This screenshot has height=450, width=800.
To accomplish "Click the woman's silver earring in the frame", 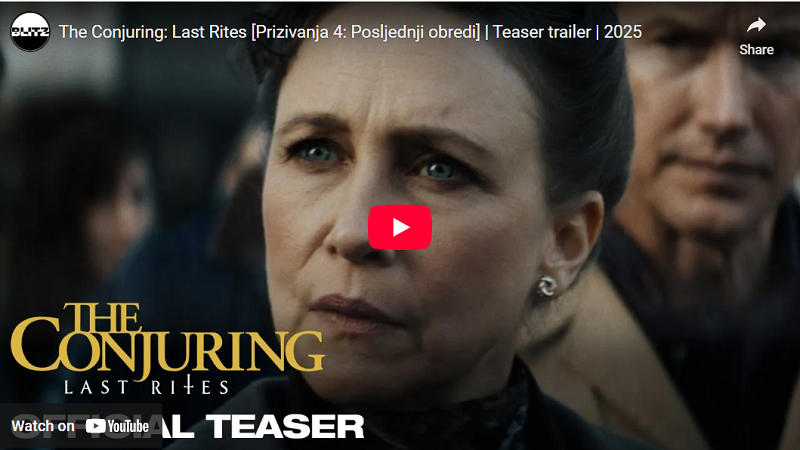I will [x=546, y=286].
